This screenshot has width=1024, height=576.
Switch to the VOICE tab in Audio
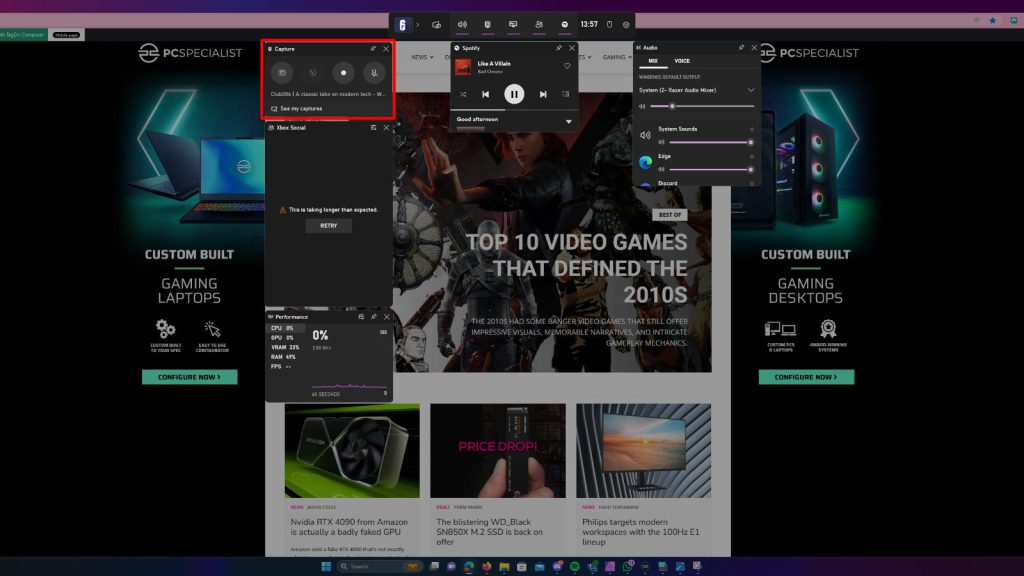tap(683, 60)
